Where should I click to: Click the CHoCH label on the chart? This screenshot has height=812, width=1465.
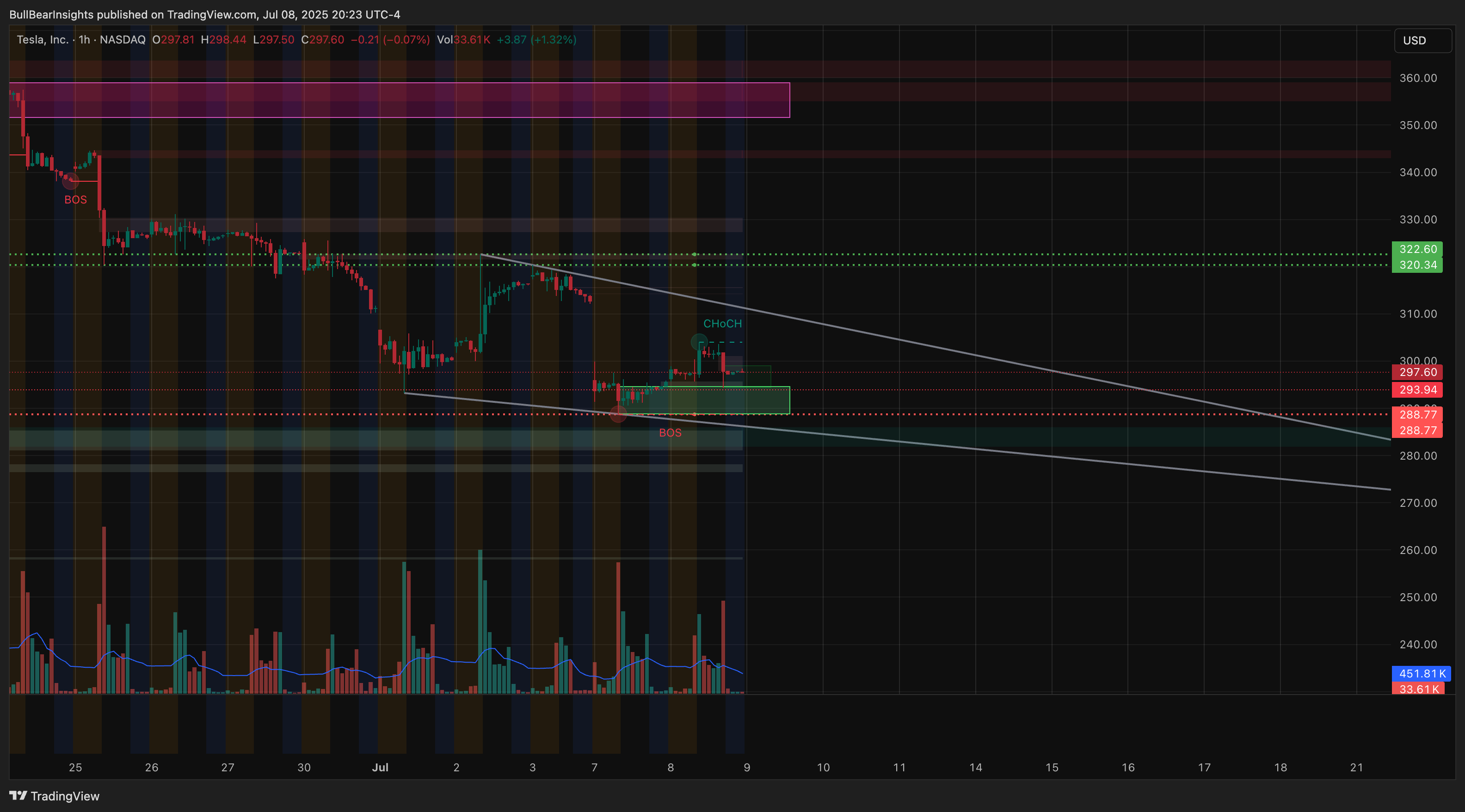tap(722, 324)
